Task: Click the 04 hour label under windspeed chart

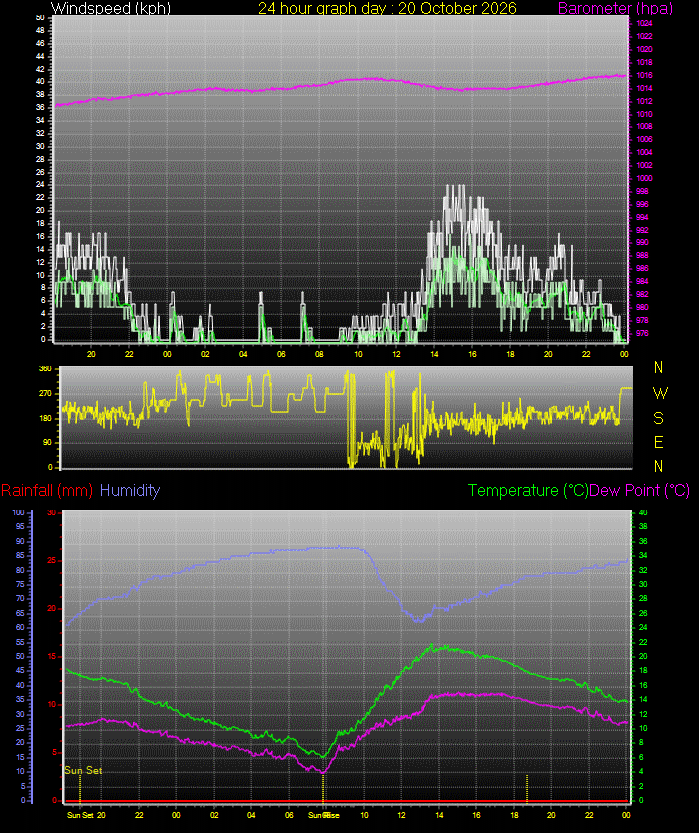Action: point(243,354)
